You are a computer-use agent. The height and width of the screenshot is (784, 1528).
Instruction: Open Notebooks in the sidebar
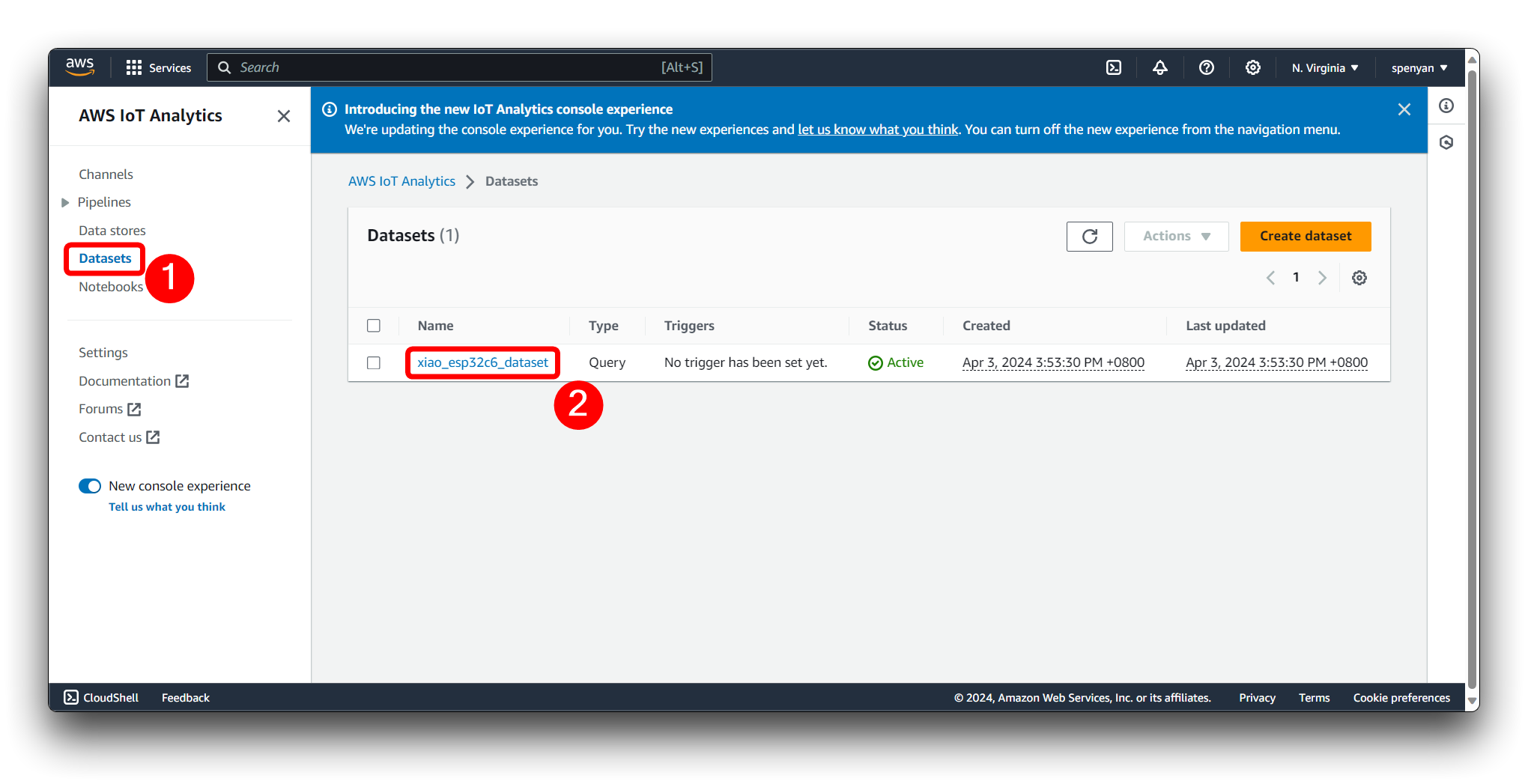pos(111,287)
